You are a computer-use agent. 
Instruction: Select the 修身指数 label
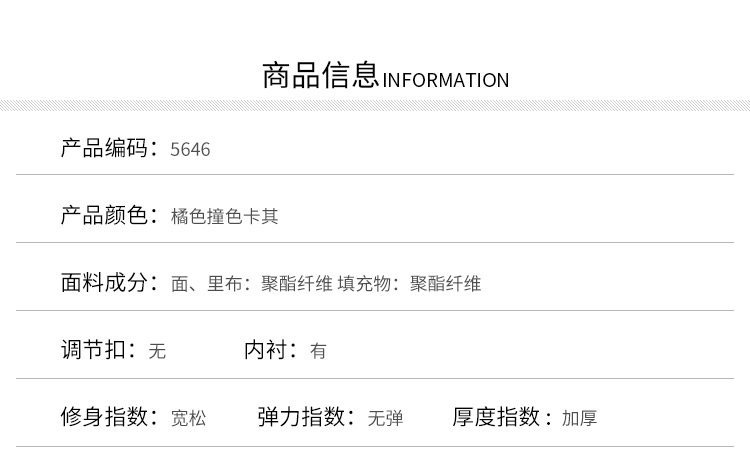pos(109,417)
